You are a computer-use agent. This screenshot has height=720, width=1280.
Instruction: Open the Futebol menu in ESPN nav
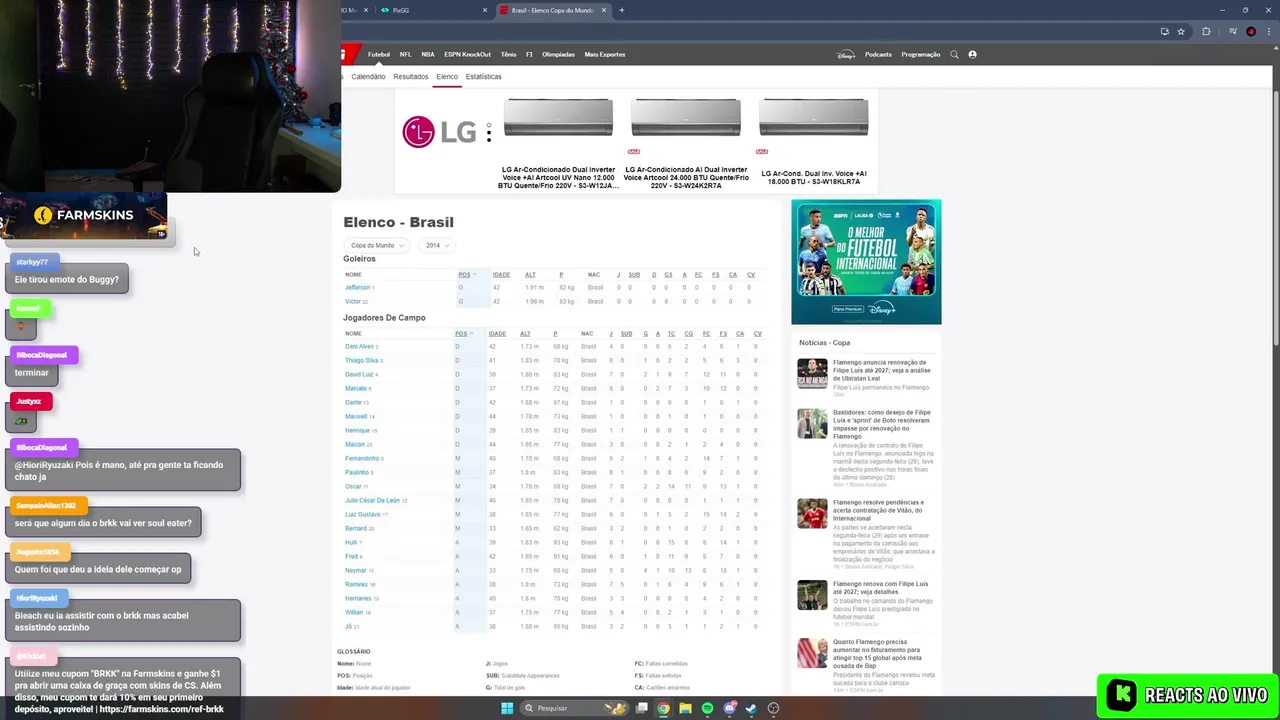coord(379,54)
